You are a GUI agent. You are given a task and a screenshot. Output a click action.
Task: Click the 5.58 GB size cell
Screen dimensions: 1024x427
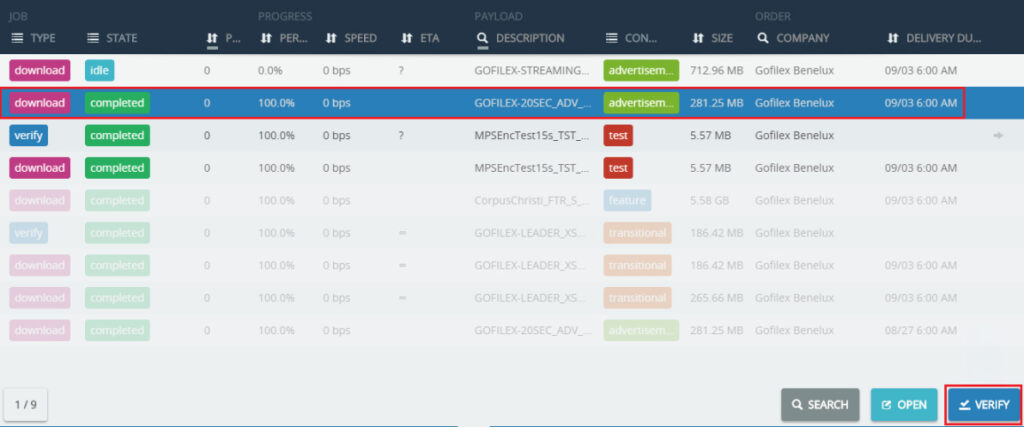pos(711,200)
